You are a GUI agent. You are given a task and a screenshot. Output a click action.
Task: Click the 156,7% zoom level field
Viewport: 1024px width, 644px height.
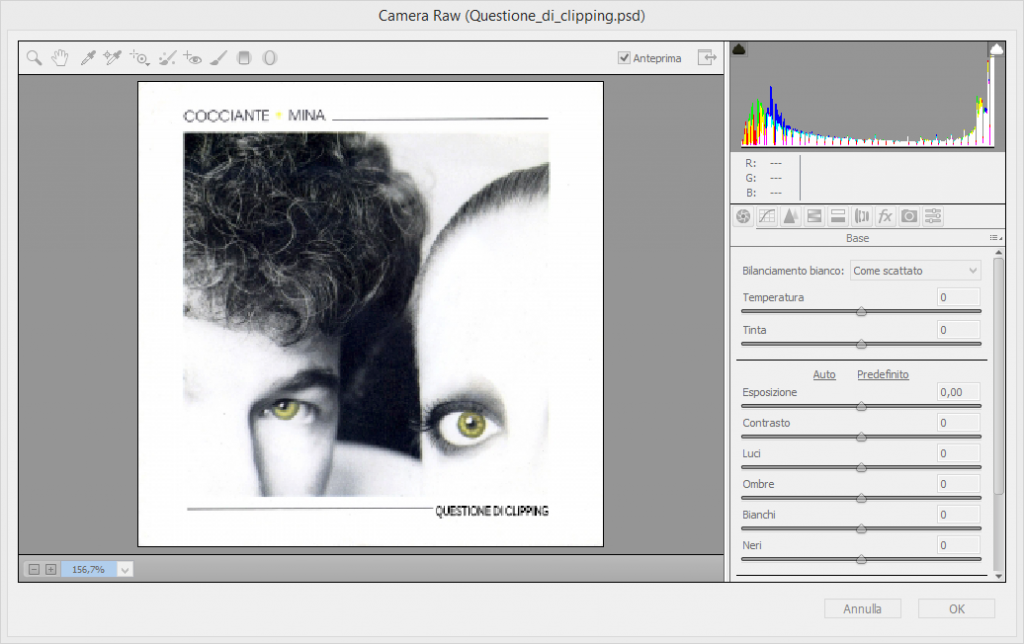(x=89, y=570)
